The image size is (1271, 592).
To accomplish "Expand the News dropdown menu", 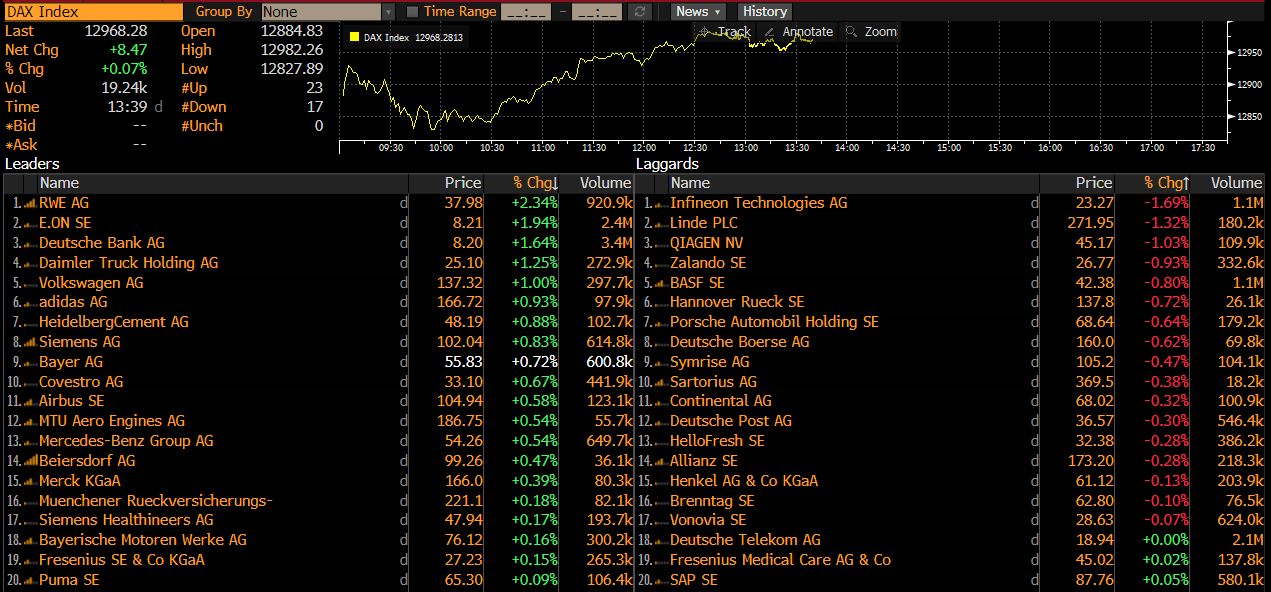I will click(x=699, y=12).
